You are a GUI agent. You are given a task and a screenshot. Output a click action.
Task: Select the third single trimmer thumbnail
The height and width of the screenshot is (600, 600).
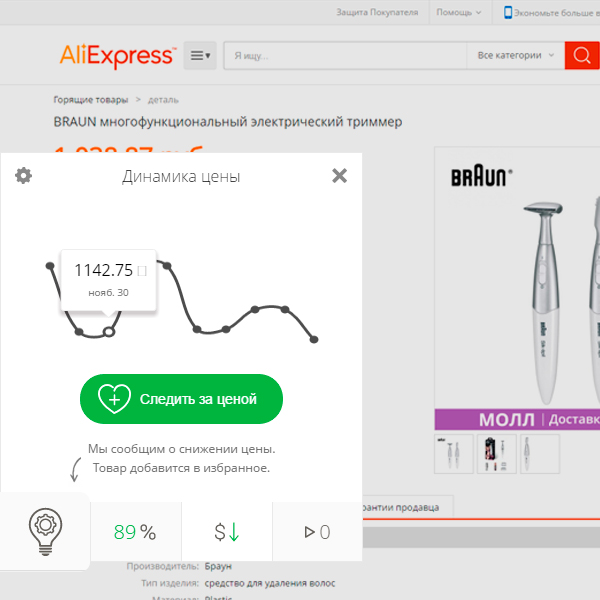540,454
